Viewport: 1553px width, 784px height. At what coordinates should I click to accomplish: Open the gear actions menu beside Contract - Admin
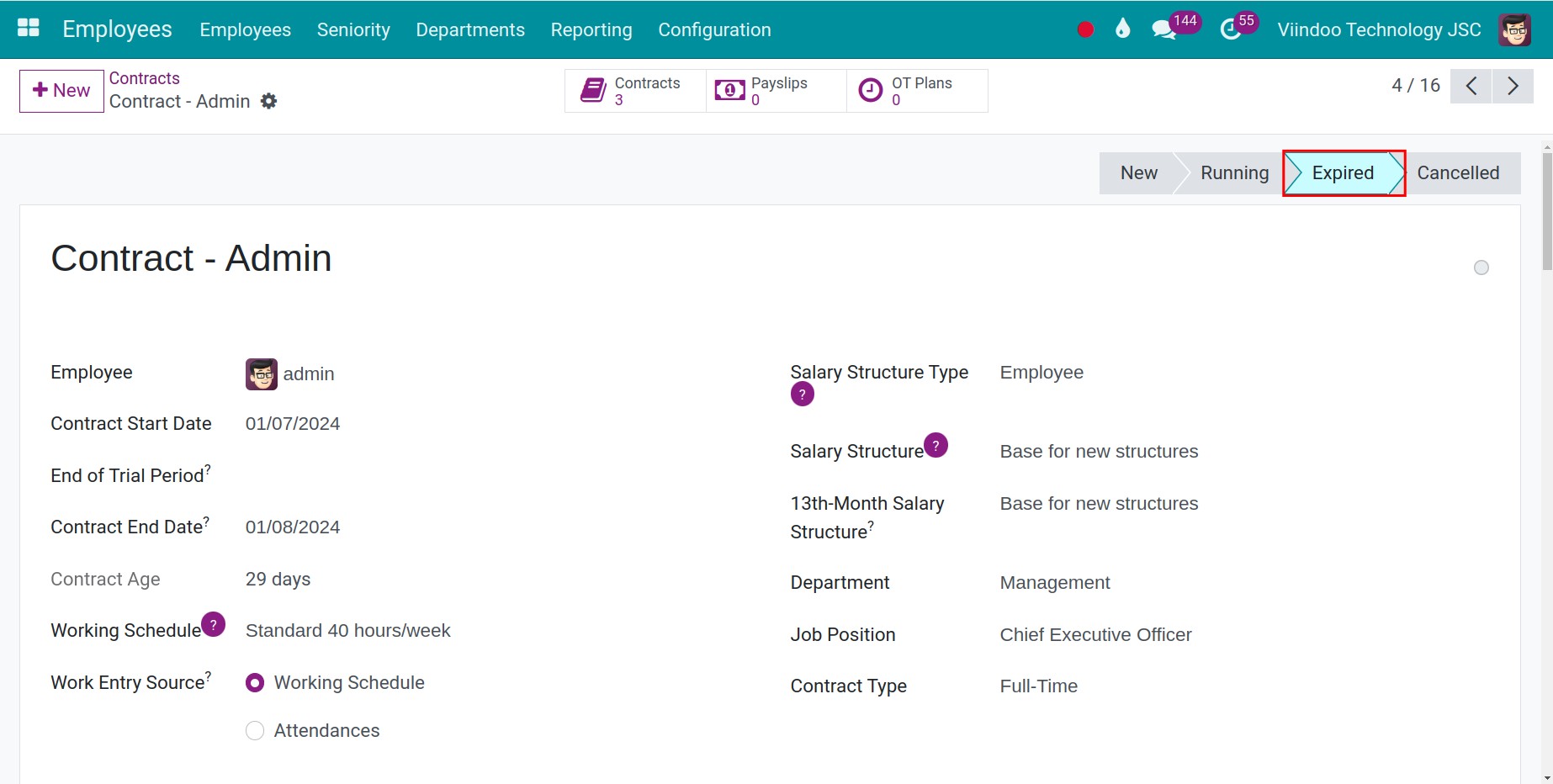tap(268, 101)
